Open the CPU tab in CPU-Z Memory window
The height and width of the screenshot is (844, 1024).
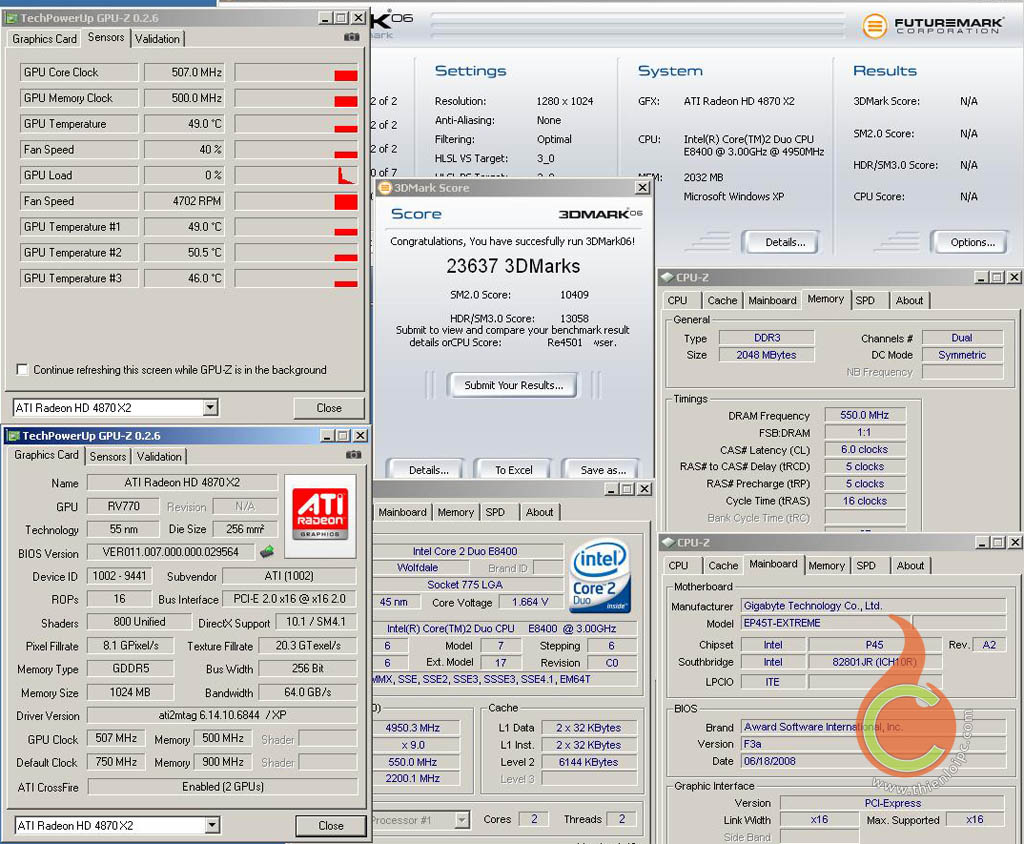point(677,300)
